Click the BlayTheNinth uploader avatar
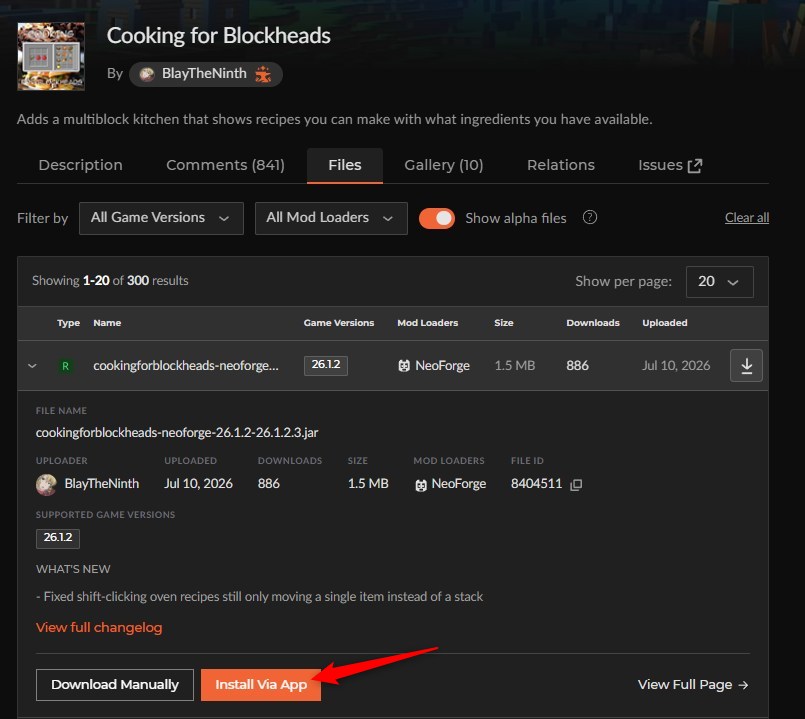Screen dimensions: 805x719 tap(46, 484)
